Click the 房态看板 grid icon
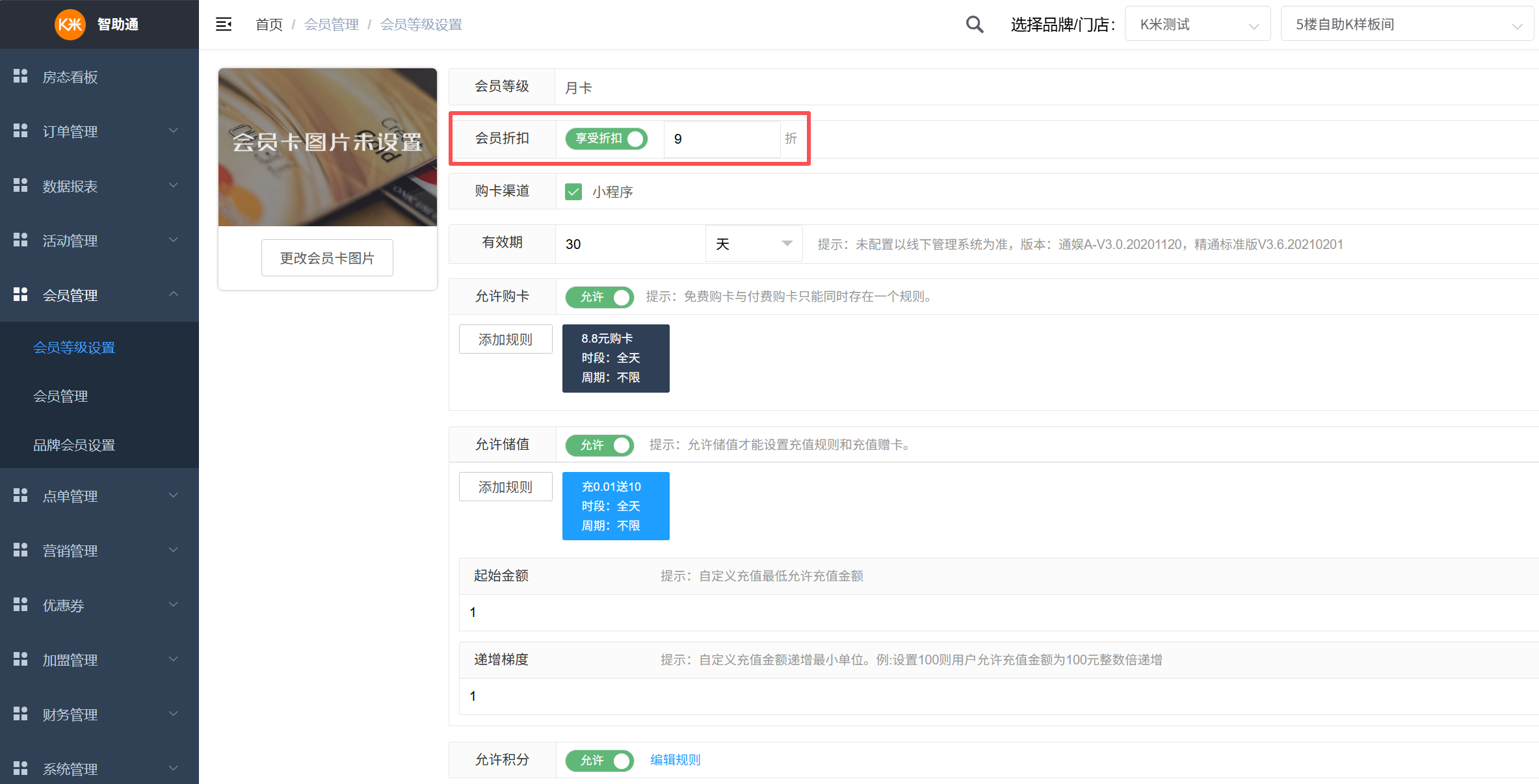 click(21, 77)
